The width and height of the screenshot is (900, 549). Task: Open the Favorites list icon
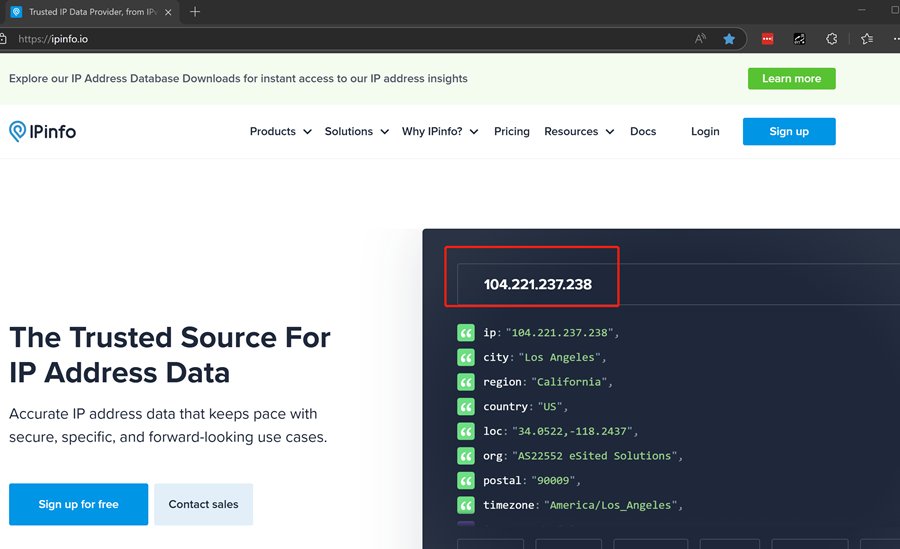(867, 39)
